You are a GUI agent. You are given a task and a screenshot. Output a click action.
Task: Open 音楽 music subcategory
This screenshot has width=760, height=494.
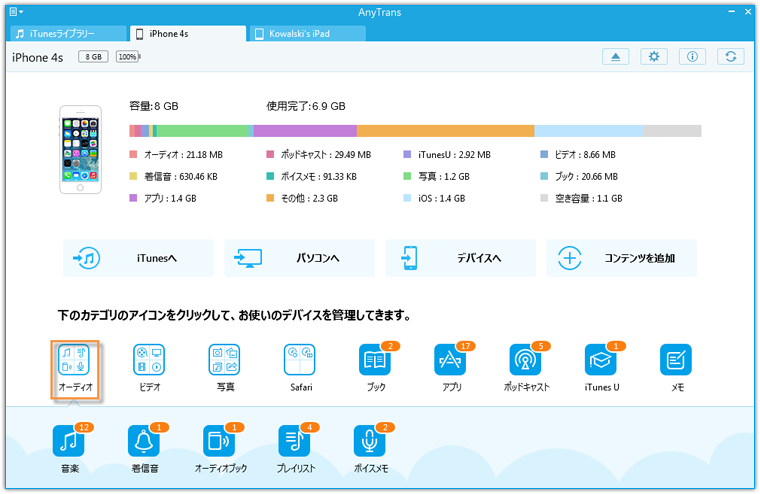click(x=69, y=441)
